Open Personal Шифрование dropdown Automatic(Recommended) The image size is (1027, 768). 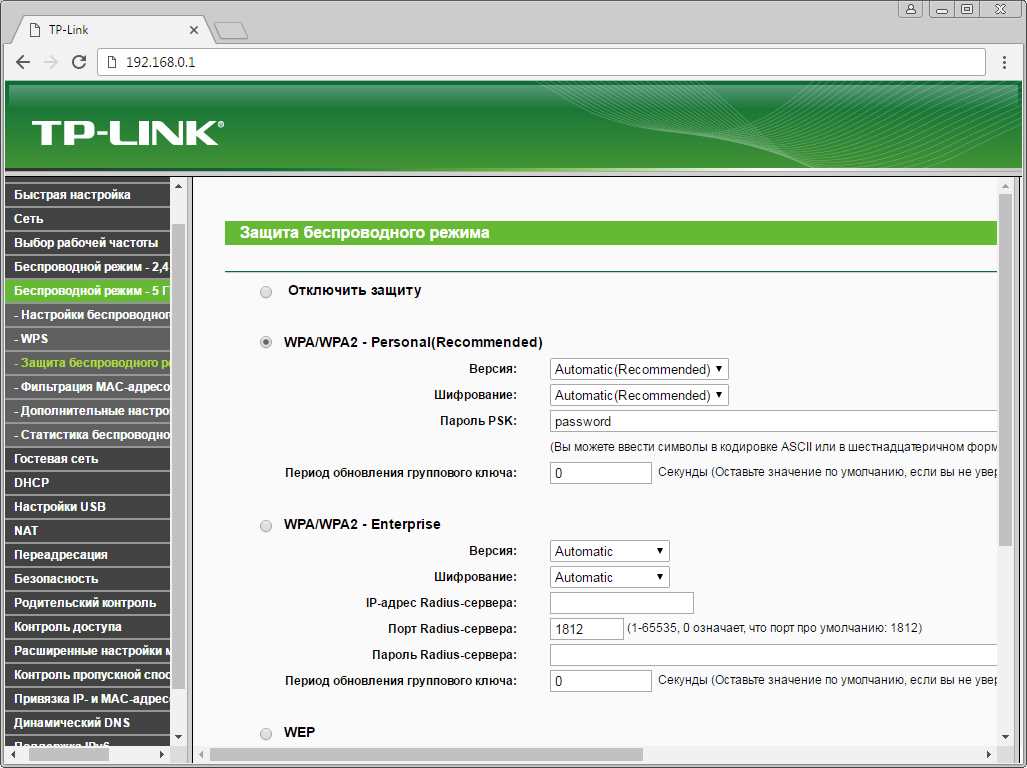point(639,395)
